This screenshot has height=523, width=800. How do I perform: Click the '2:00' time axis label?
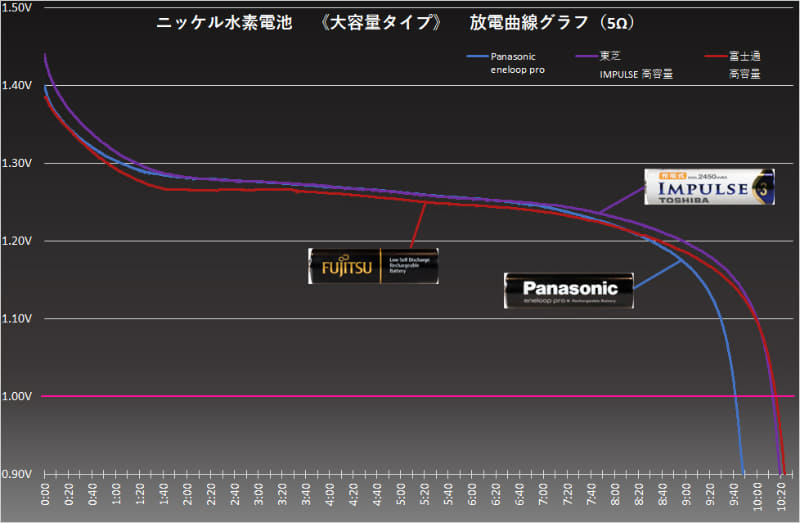pos(188,494)
